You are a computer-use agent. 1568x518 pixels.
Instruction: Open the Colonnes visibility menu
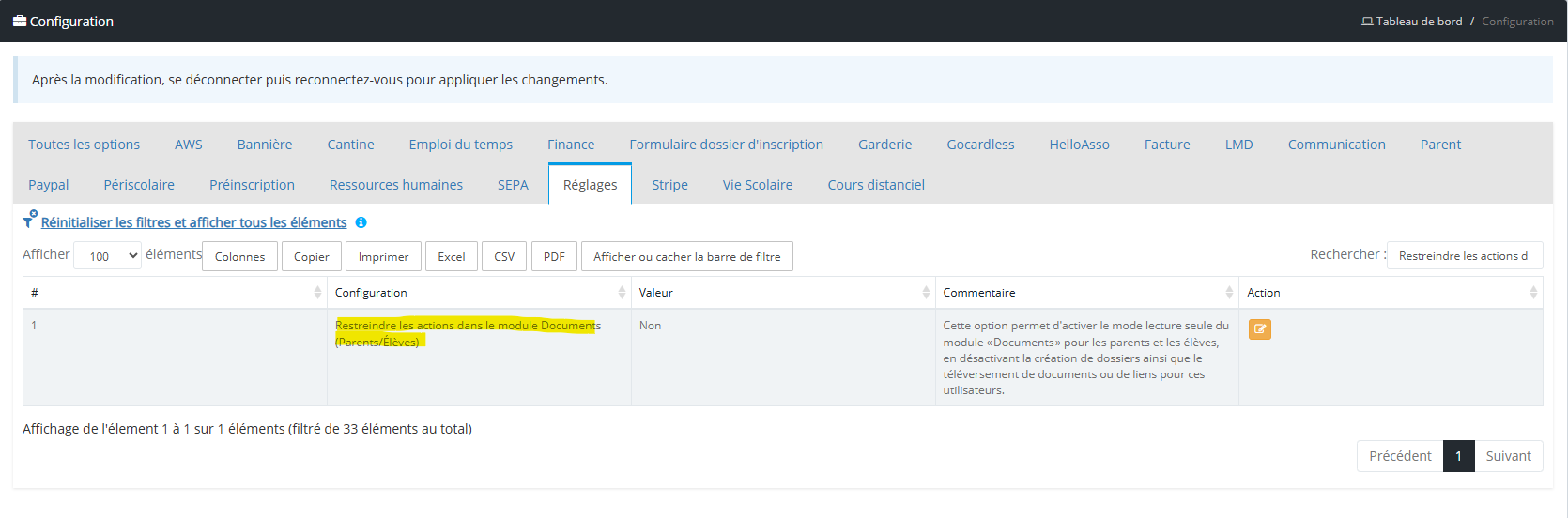[x=240, y=256]
